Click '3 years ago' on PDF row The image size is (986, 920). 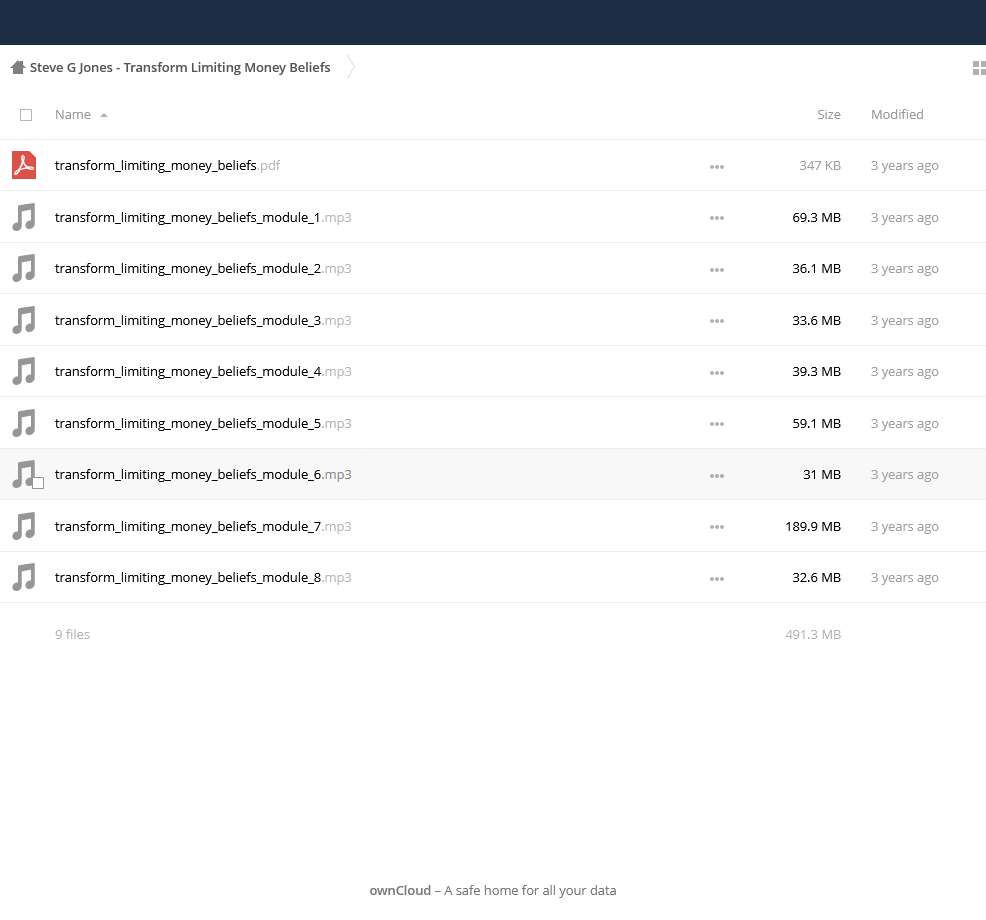point(904,165)
